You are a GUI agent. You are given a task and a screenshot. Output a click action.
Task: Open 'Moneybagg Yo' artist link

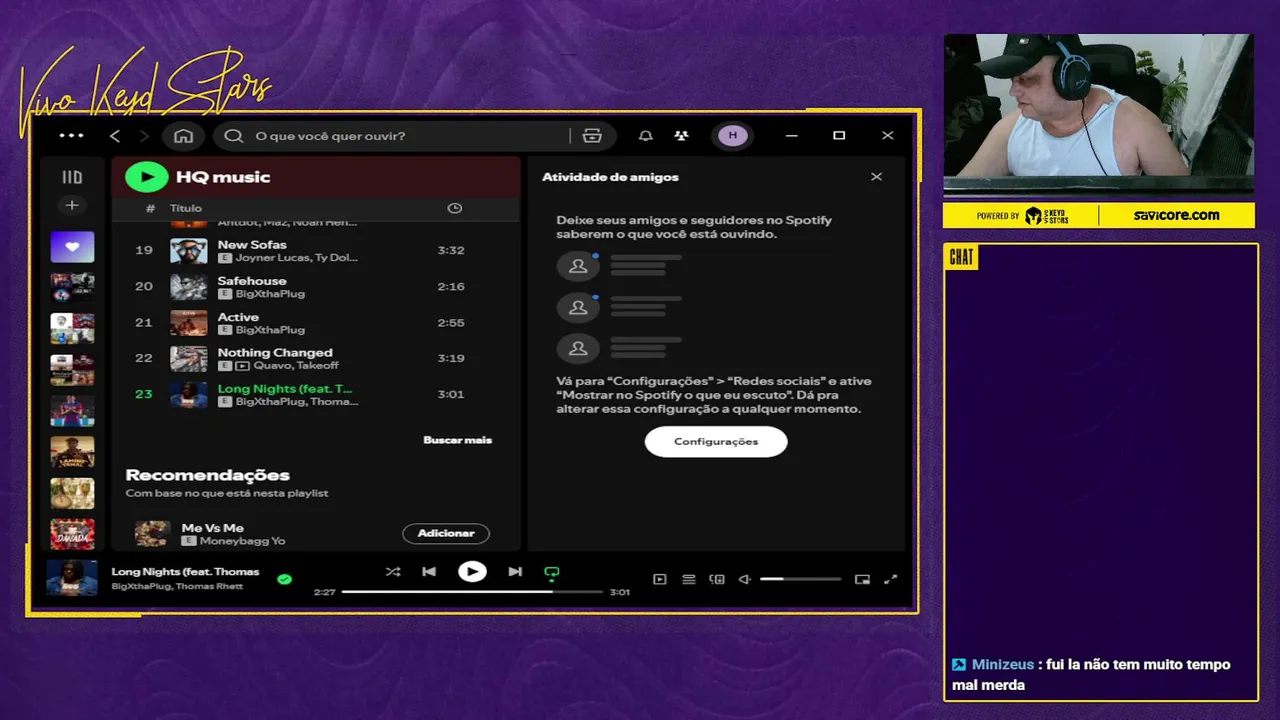tap(242, 541)
